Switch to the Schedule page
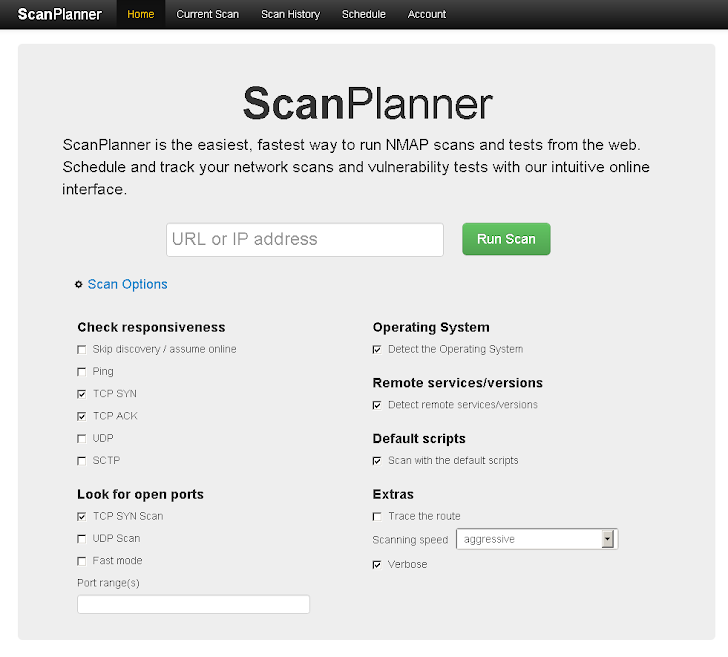The height and width of the screenshot is (657, 728). 364,15
